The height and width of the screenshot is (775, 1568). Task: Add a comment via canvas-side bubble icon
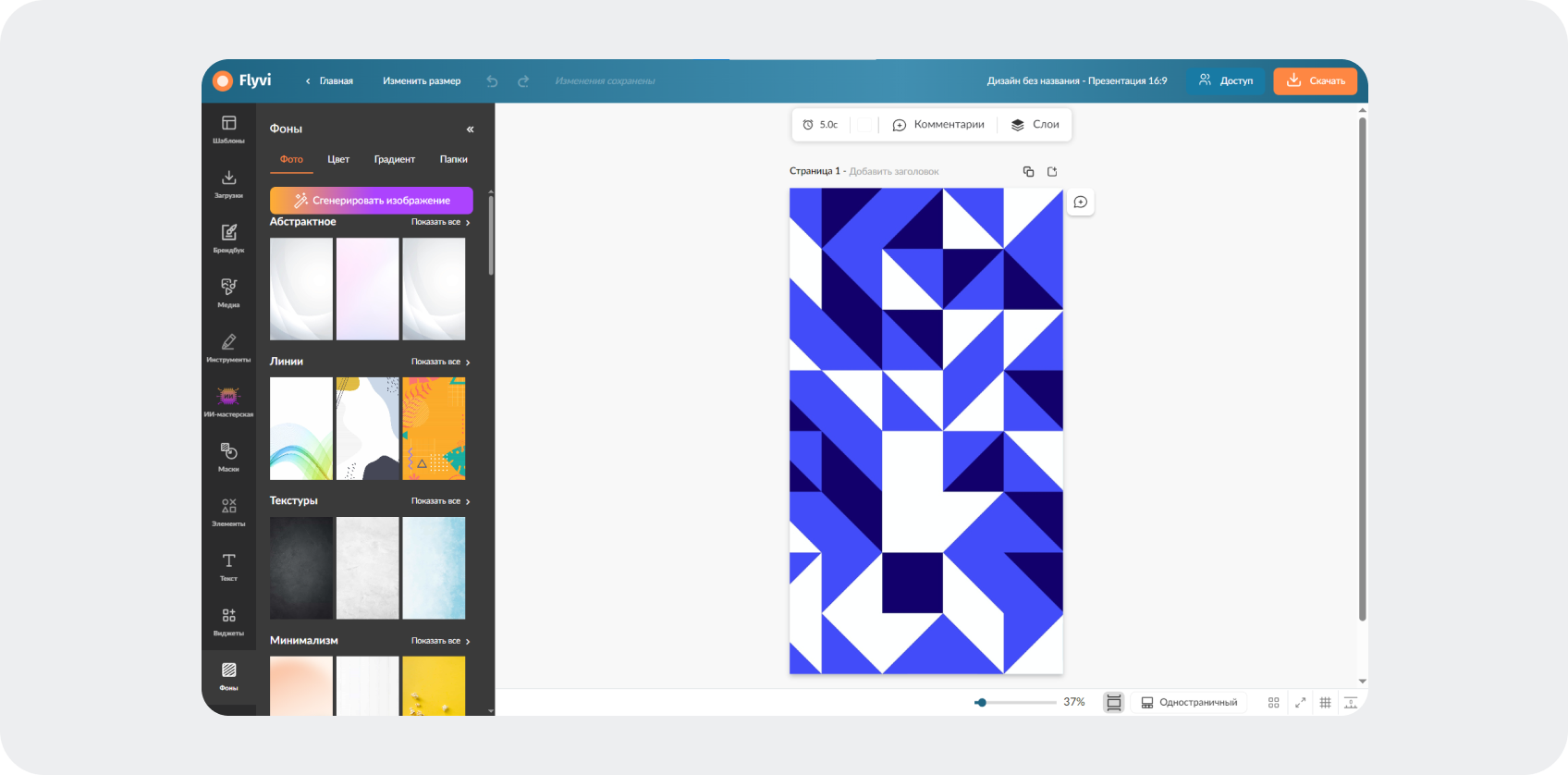pyautogui.click(x=1080, y=203)
